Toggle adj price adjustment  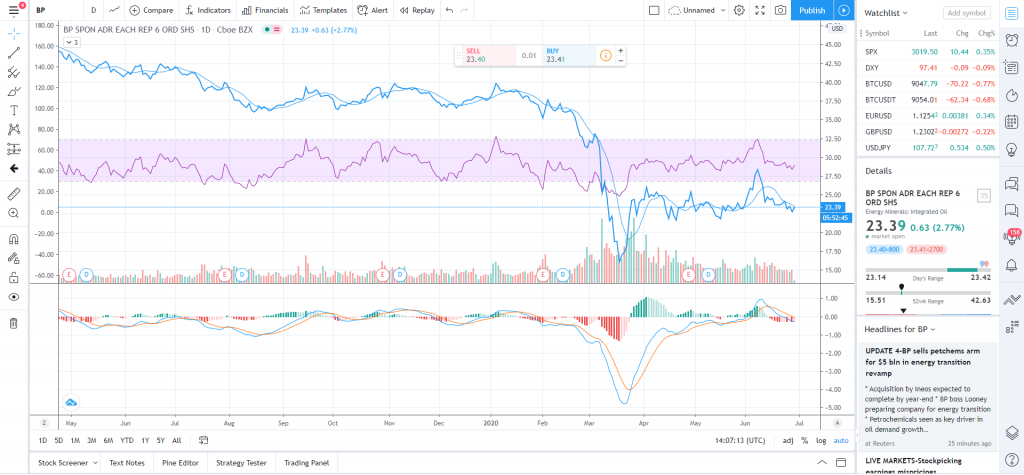(788, 440)
